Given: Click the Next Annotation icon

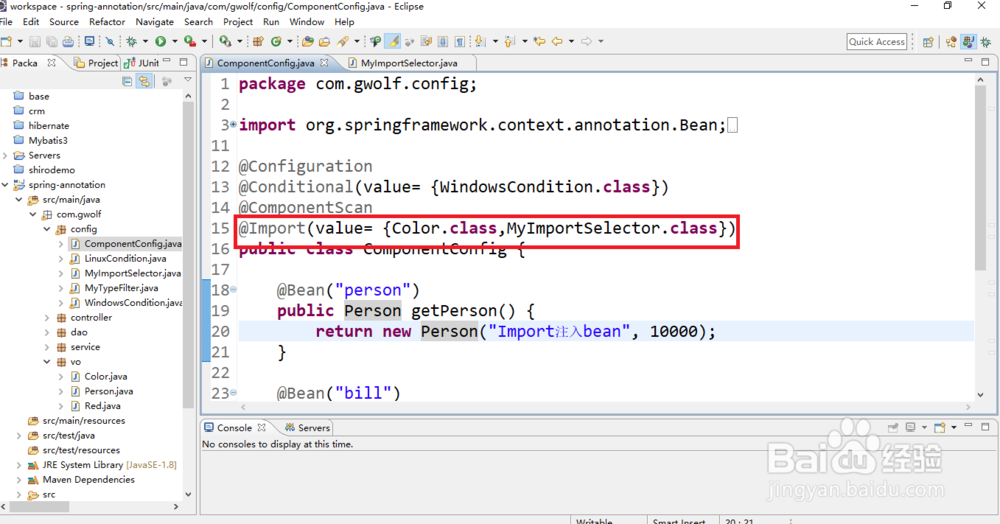Looking at the screenshot, I should click(x=480, y=41).
